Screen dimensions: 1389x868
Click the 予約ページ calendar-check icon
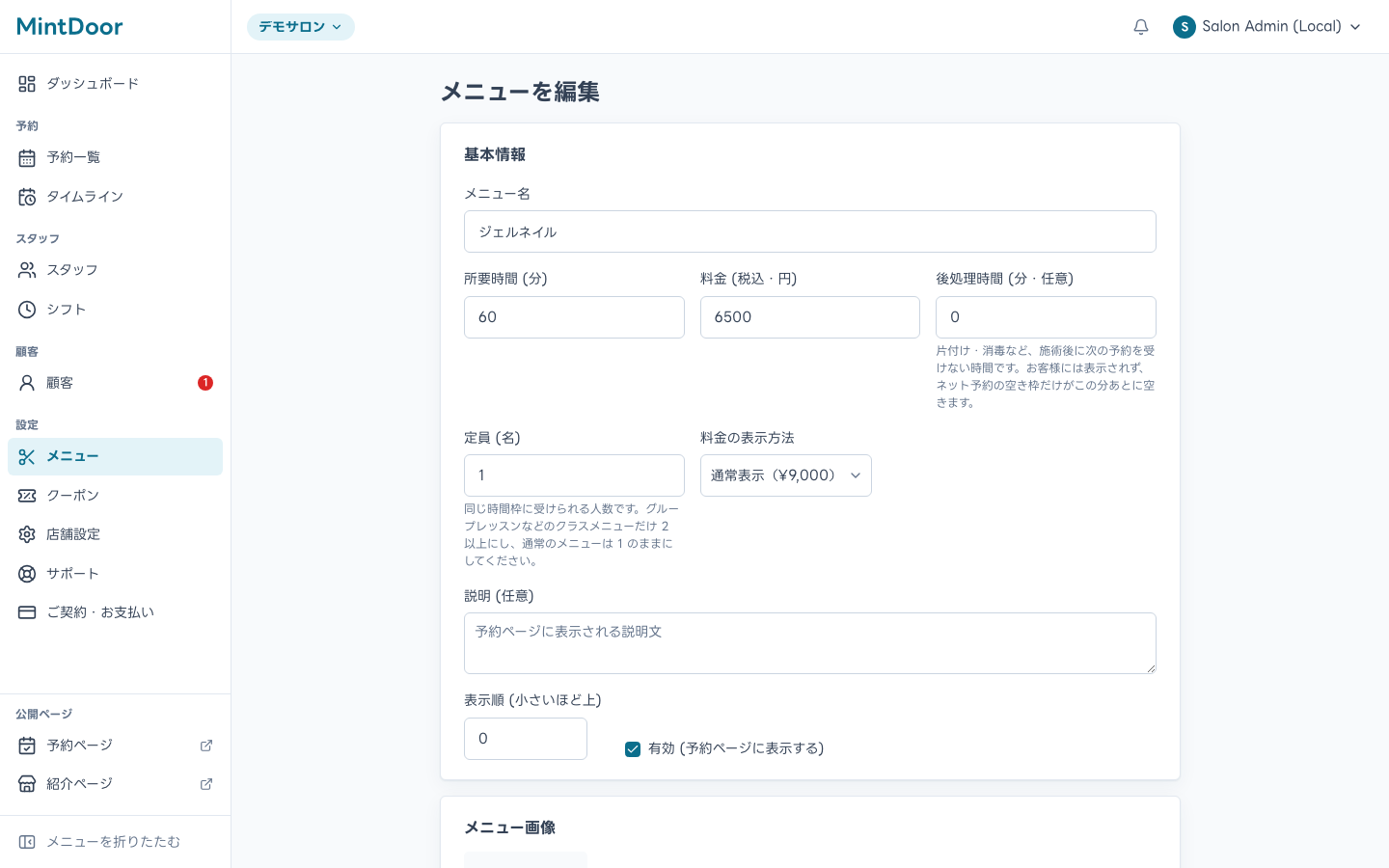pos(27,746)
